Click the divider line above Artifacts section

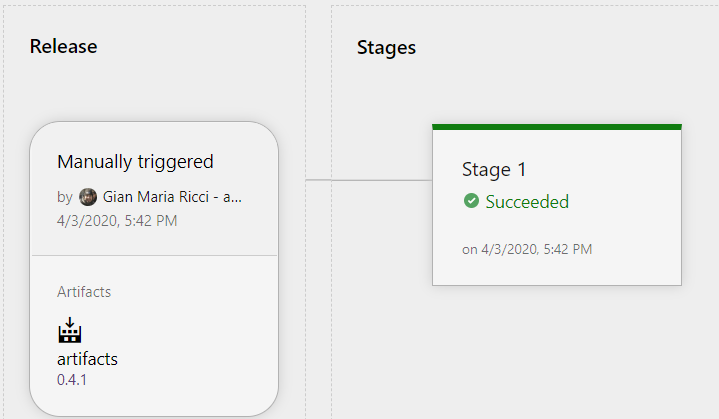[154, 255]
